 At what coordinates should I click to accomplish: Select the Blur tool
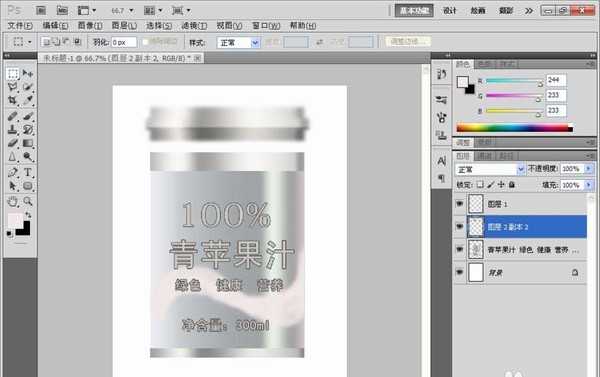point(13,157)
